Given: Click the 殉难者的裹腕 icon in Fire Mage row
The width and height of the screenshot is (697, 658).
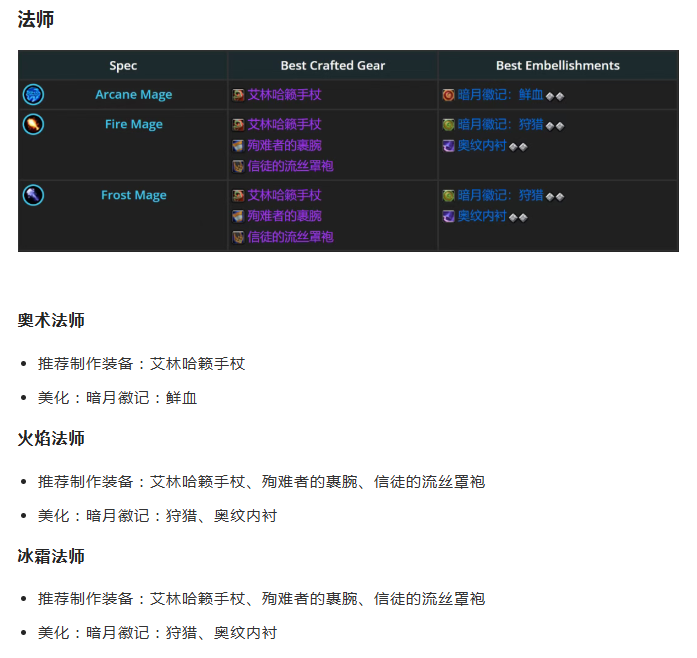Looking at the screenshot, I should 238,146.
